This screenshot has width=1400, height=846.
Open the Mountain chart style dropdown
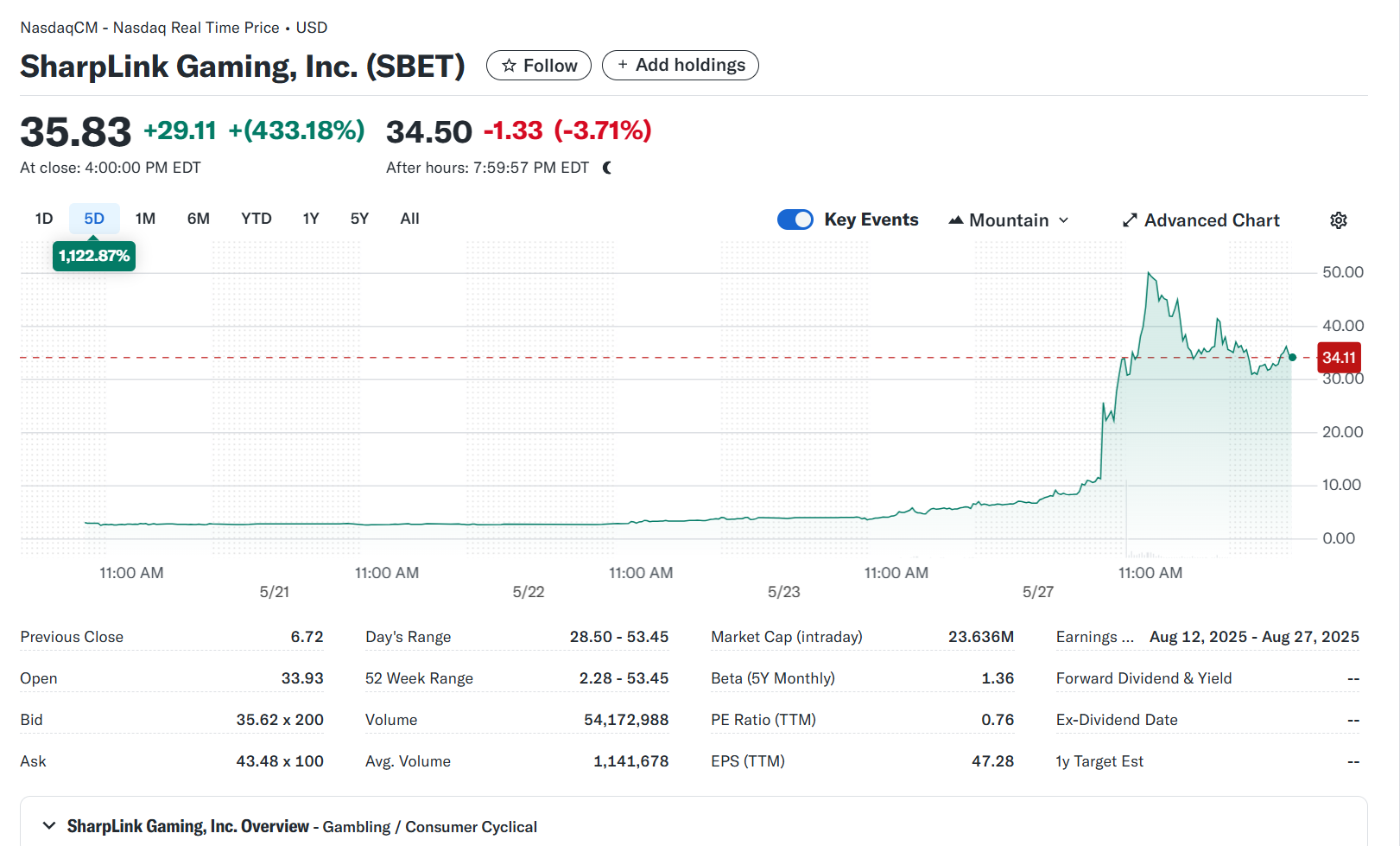[1009, 220]
